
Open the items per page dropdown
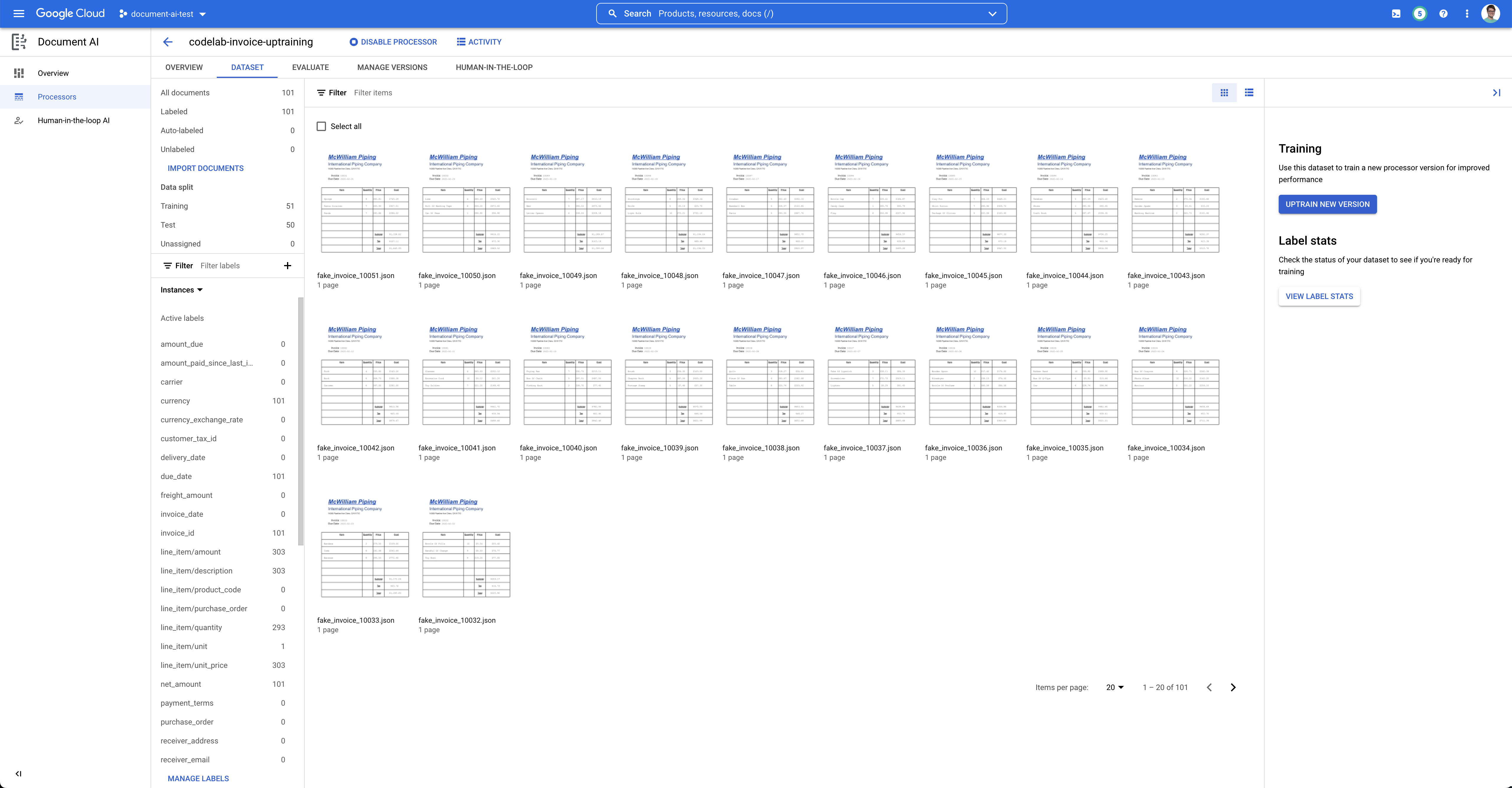tap(1115, 687)
